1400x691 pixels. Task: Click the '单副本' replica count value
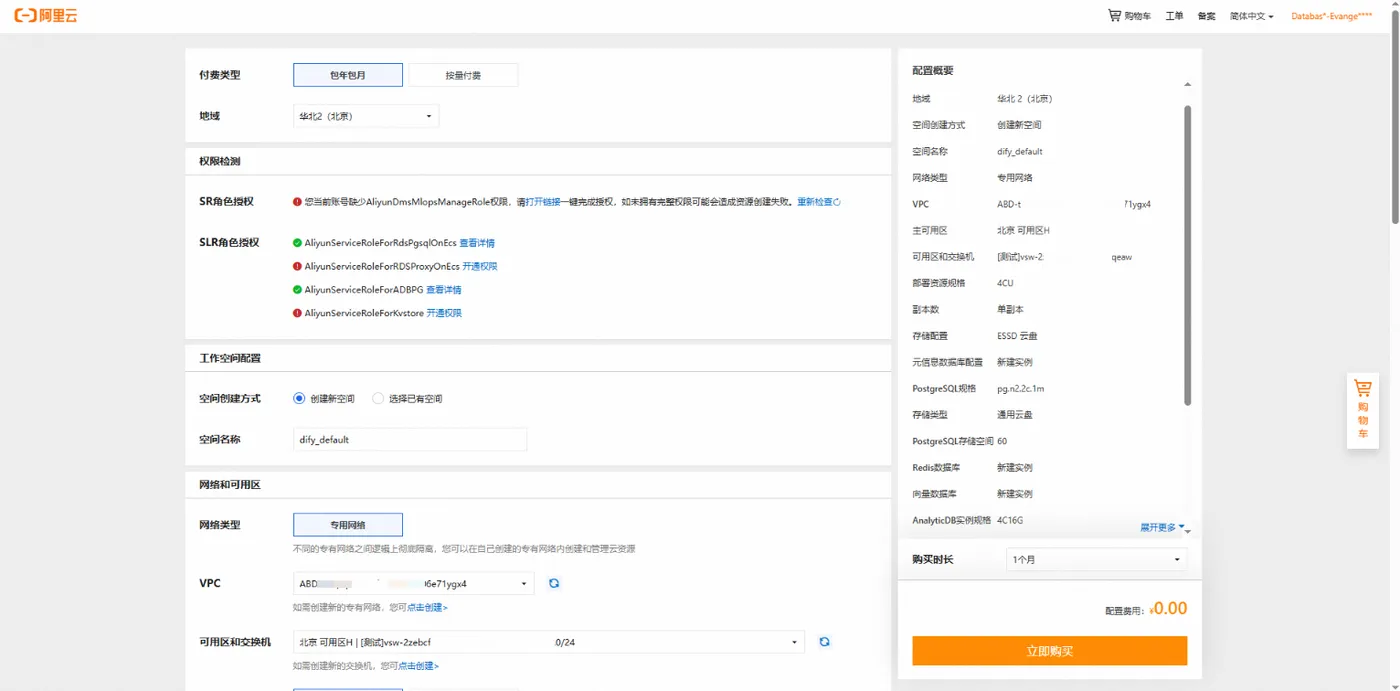1010,309
